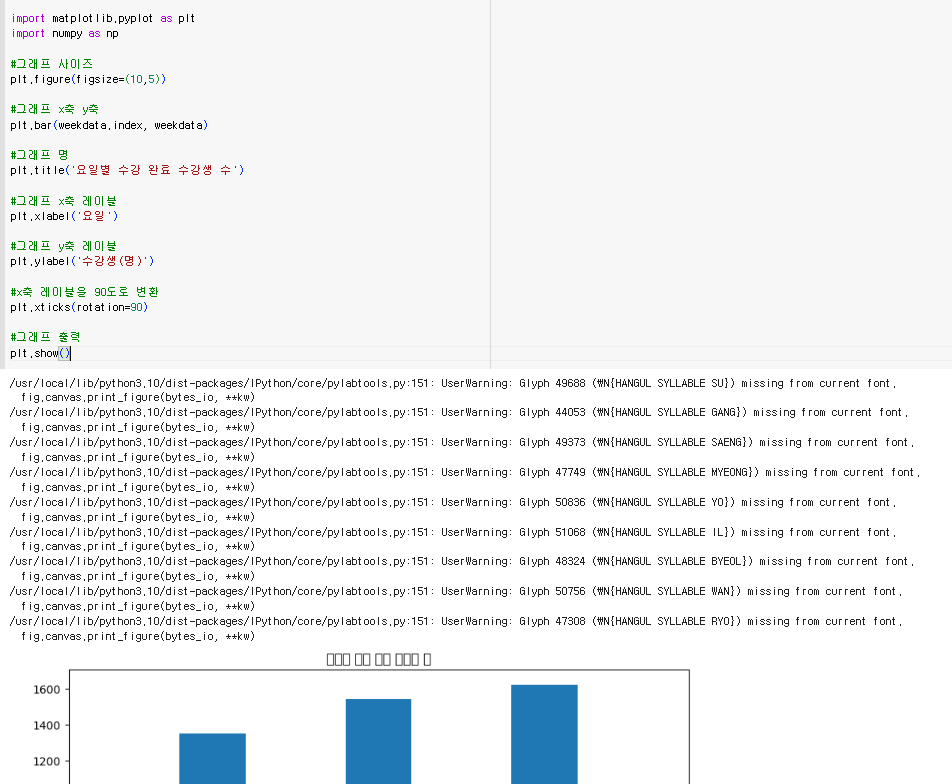Click the 'plt.xticks(rotation=90)' line
This screenshot has height=784, width=952.
79,307
